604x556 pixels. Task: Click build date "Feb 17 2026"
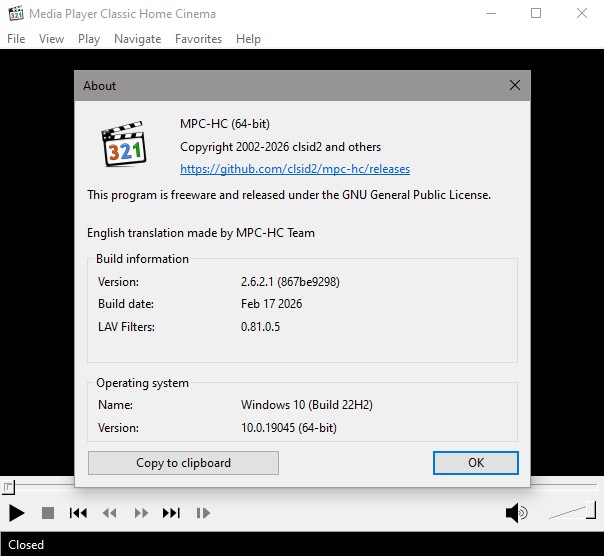pos(272,304)
